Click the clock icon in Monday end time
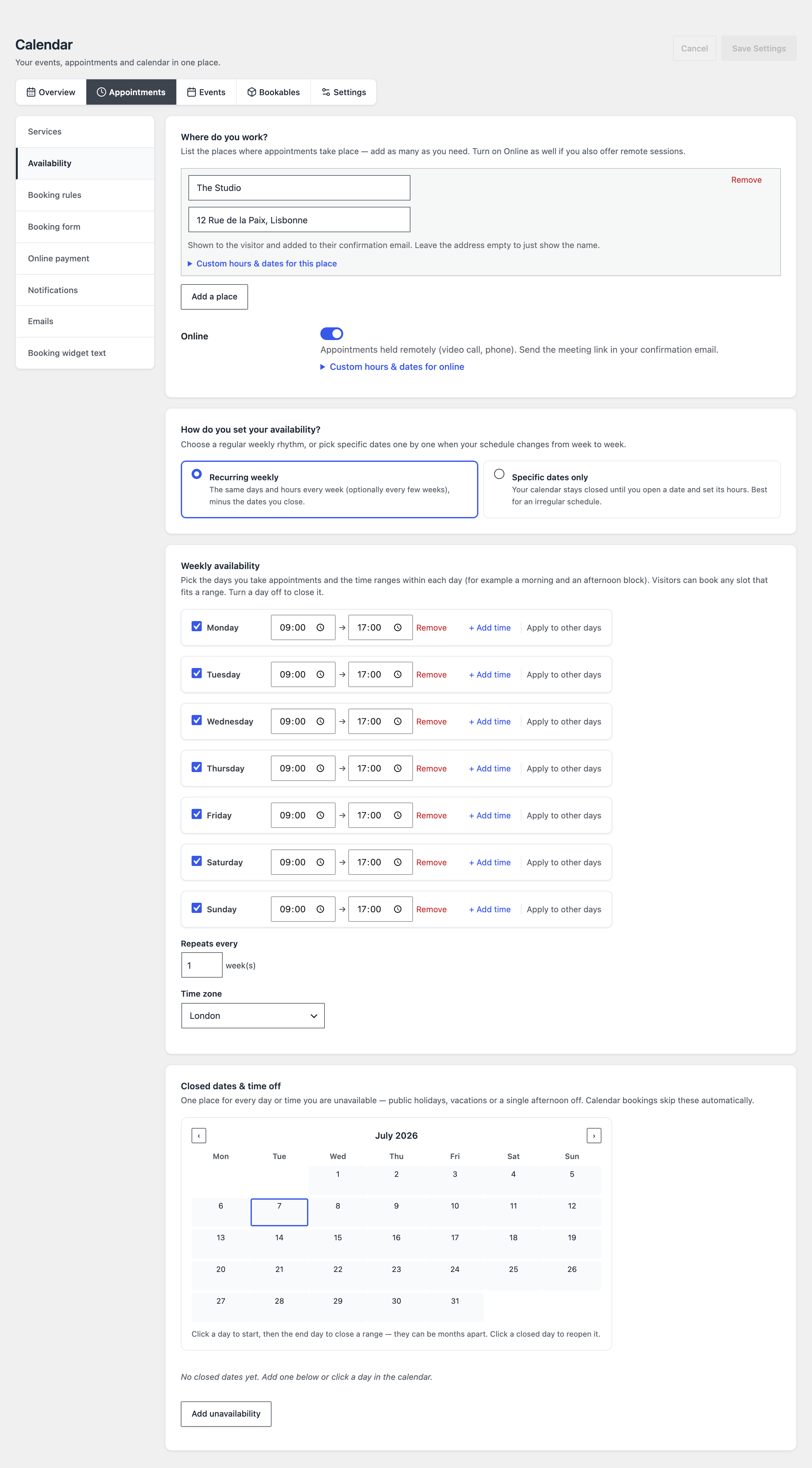 [x=398, y=627]
